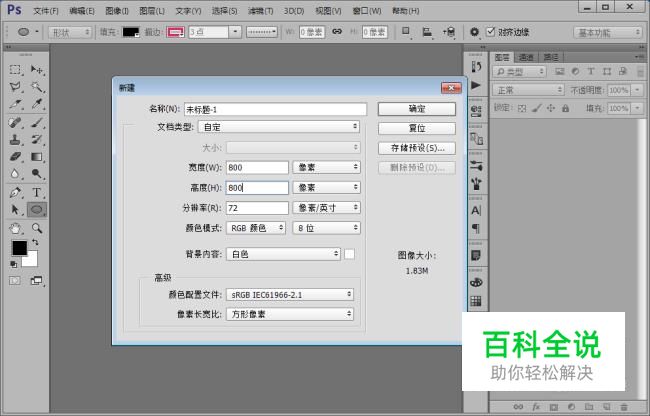This screenshot has width=650, height=416.
Task: Select the Hand tool
Action: [x=15, y=228]
